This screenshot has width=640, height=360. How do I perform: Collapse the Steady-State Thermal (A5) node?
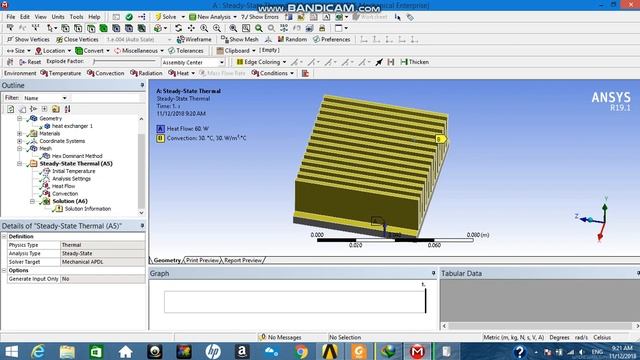(19, 164)
